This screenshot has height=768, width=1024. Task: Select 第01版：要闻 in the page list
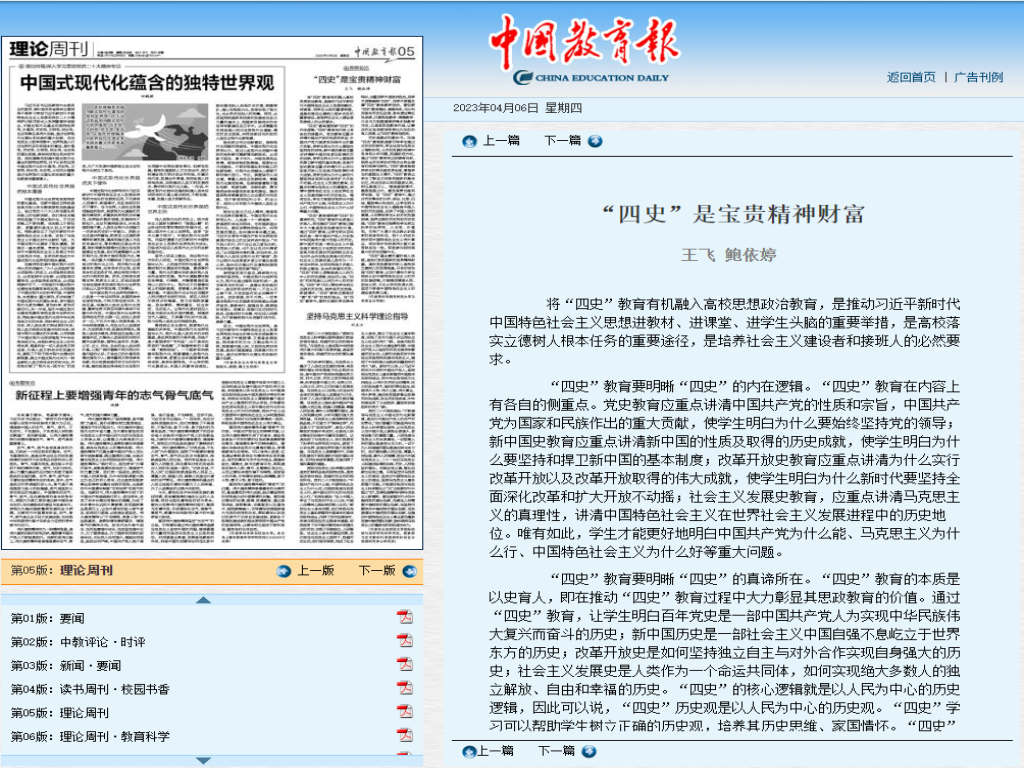pyautogui.click(x=48, y=618)
